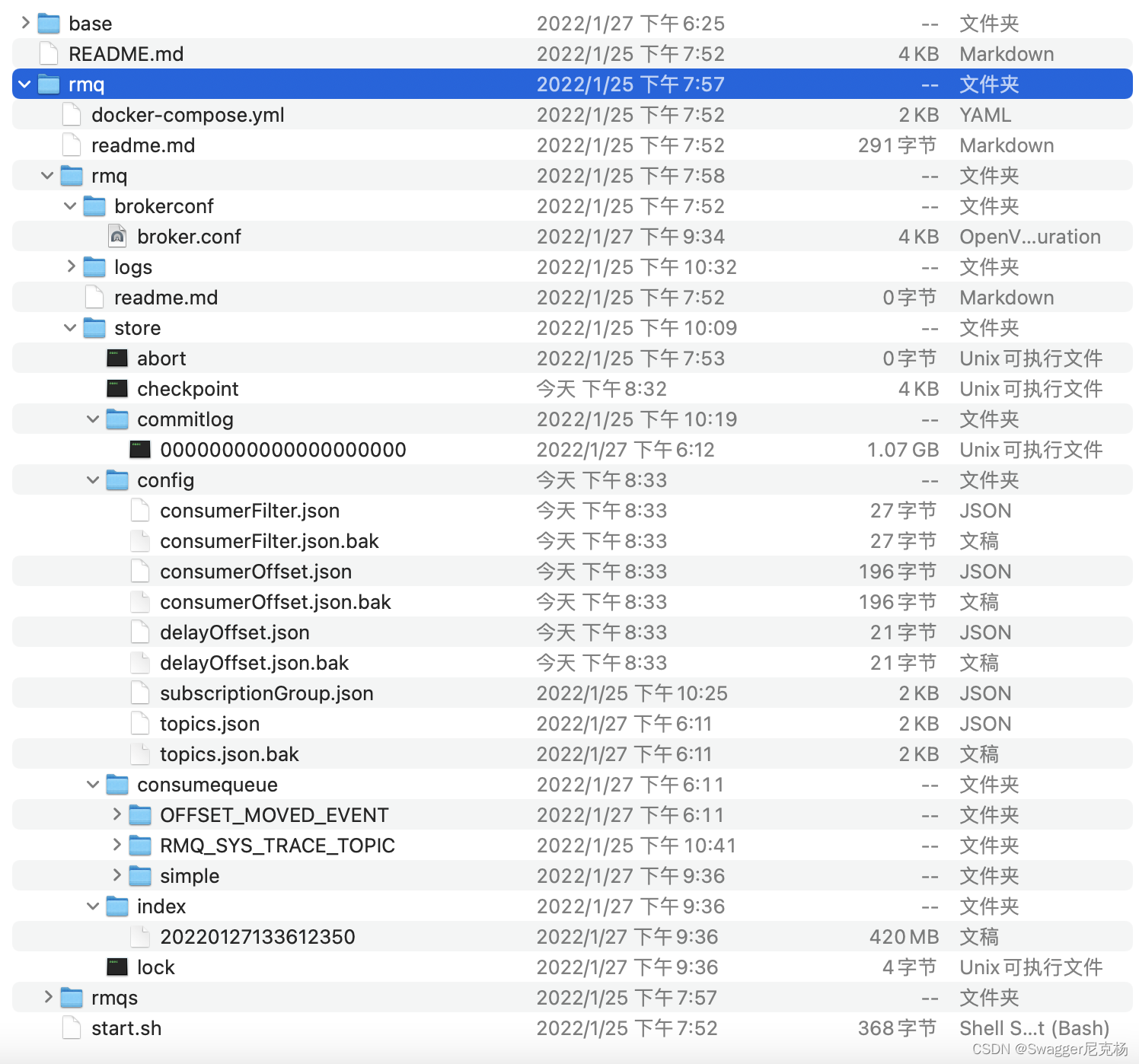1139x1064 pixels.
Task: Collapse the consumequeue folder
Action: click(93, 784)
